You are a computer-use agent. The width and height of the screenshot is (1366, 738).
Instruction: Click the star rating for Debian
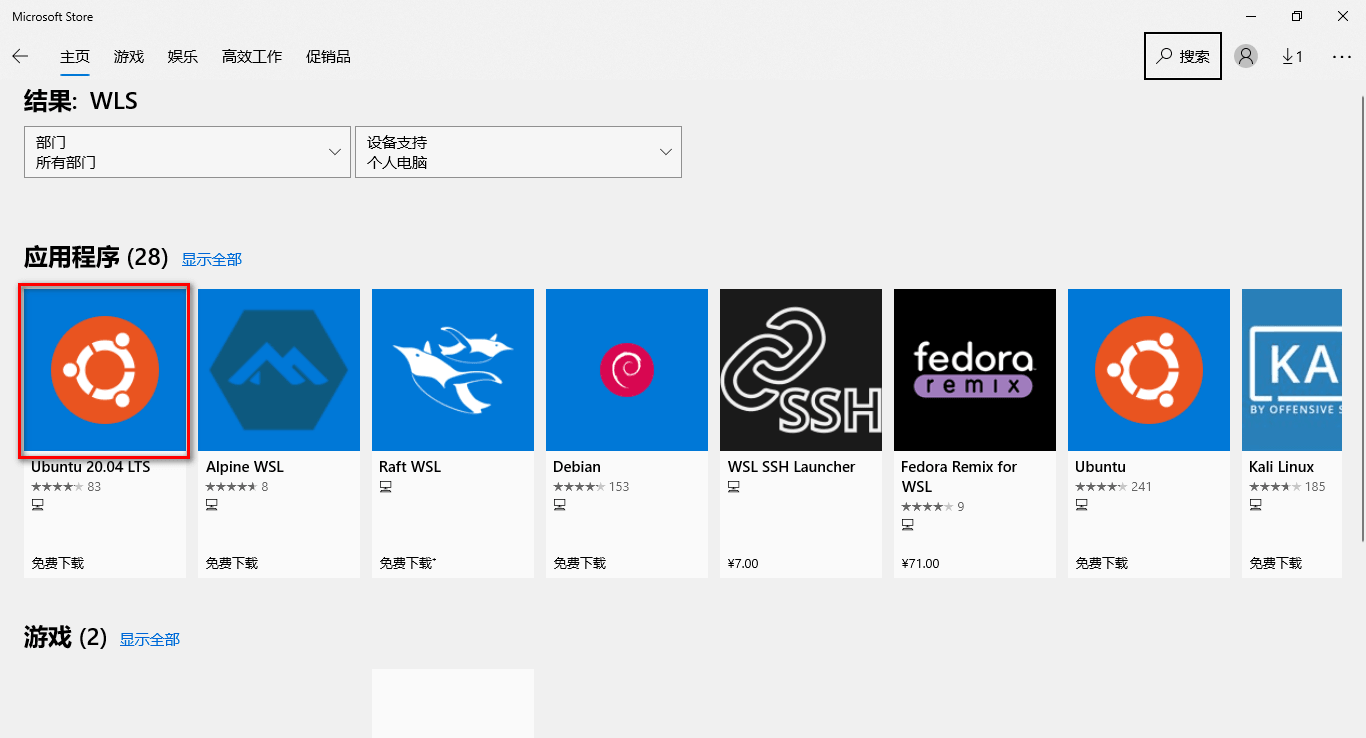(x=578, y=487)
